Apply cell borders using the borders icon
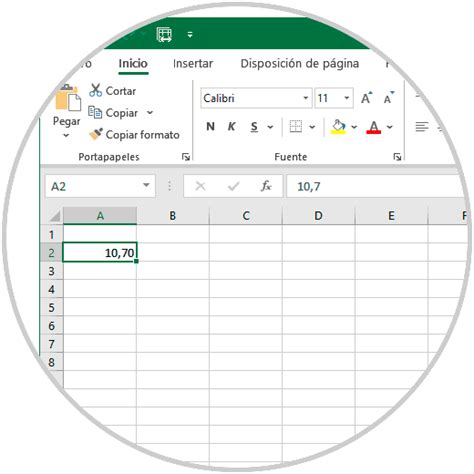 (x=296, y=127)
